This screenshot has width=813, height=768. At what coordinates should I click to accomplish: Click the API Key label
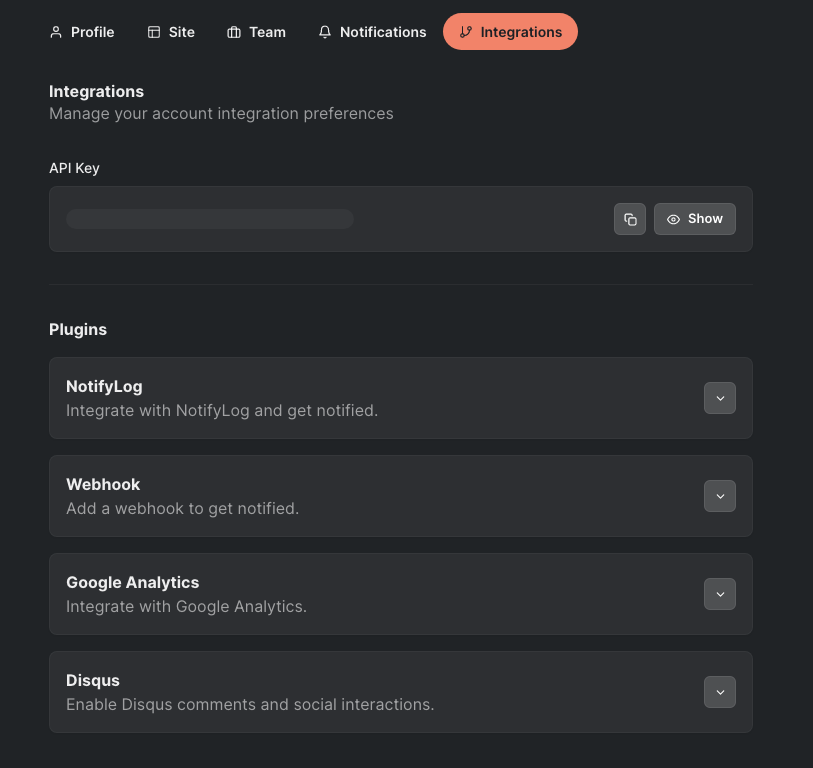point(74,169)
